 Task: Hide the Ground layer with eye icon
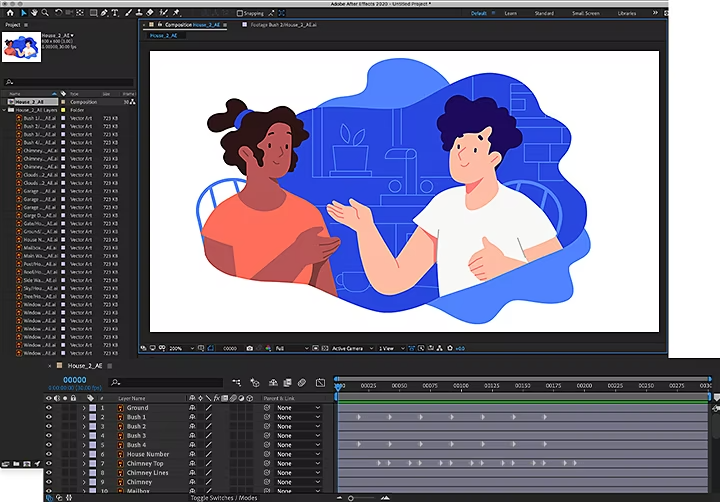point(48,408)
